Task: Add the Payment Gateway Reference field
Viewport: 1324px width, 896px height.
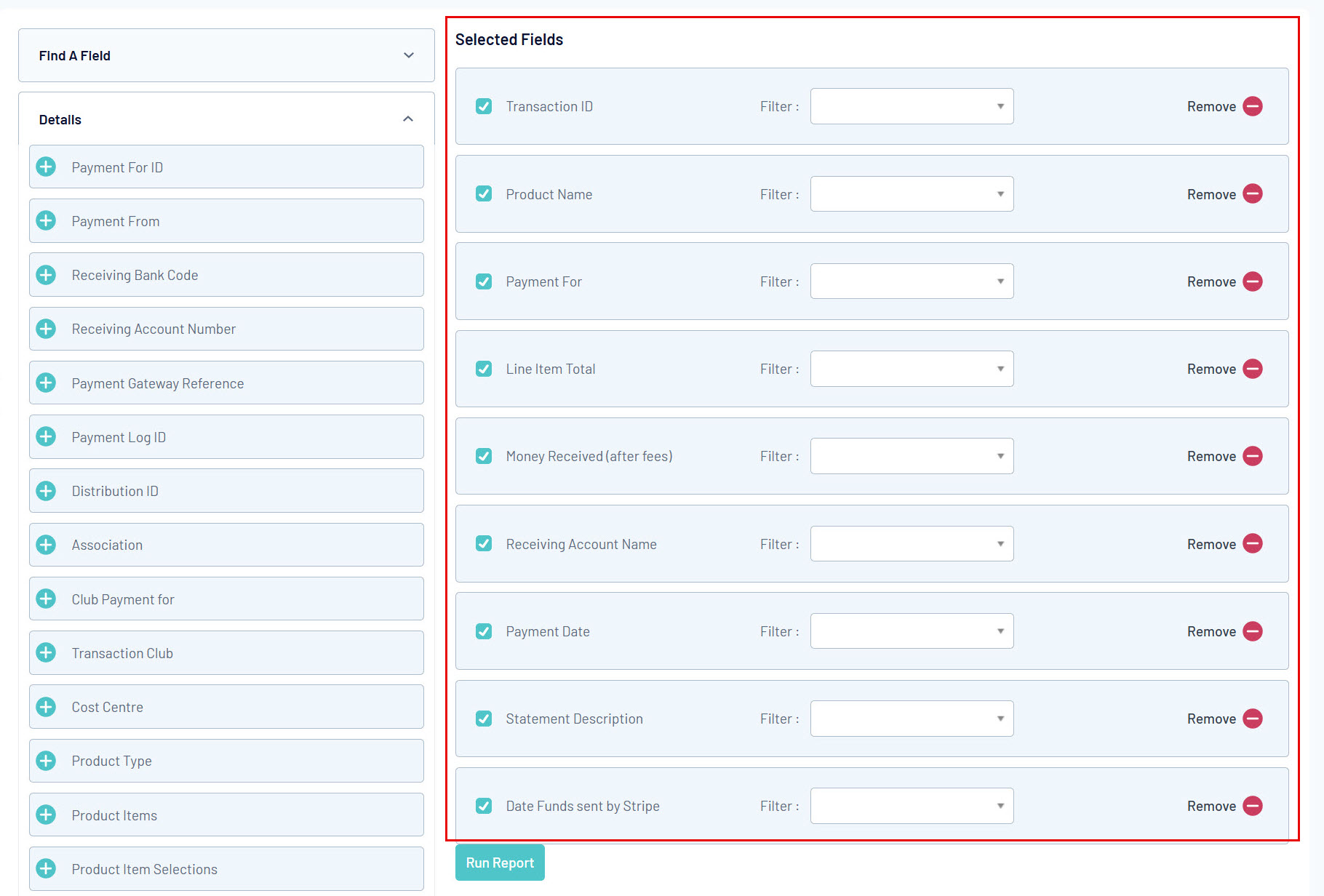Action: pos(46,383)
